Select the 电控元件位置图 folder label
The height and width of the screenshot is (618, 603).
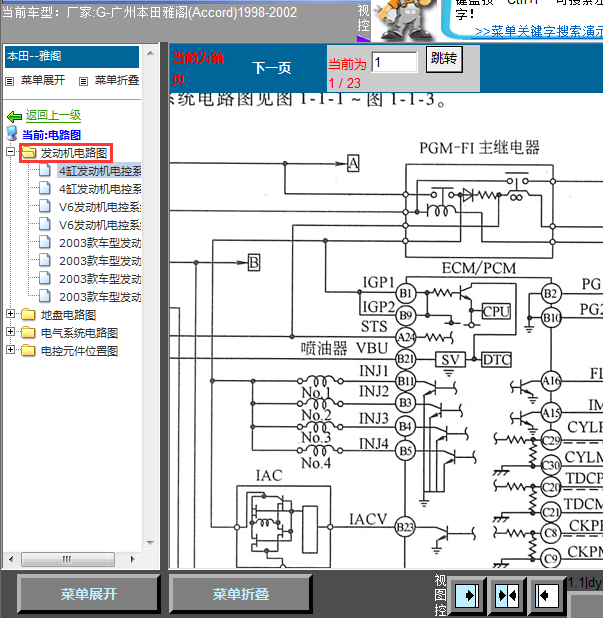point(79,351)
